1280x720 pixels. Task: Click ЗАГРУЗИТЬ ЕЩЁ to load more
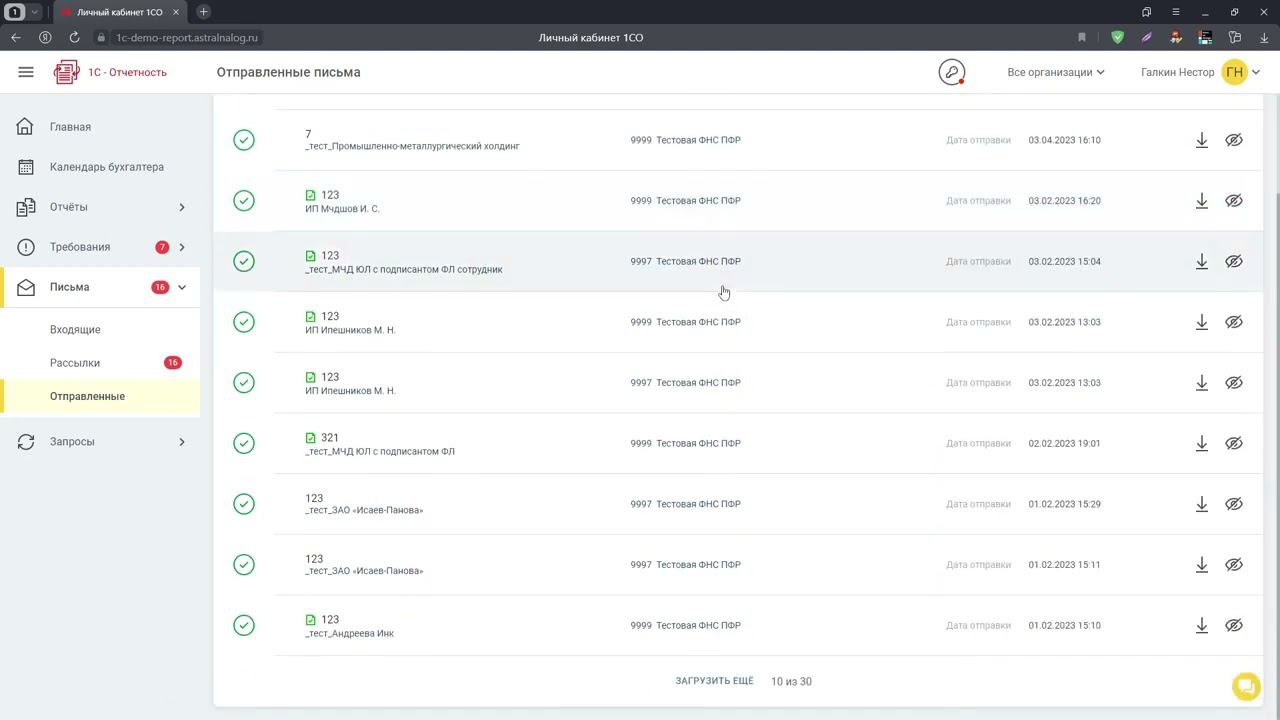tap(714, 681)
